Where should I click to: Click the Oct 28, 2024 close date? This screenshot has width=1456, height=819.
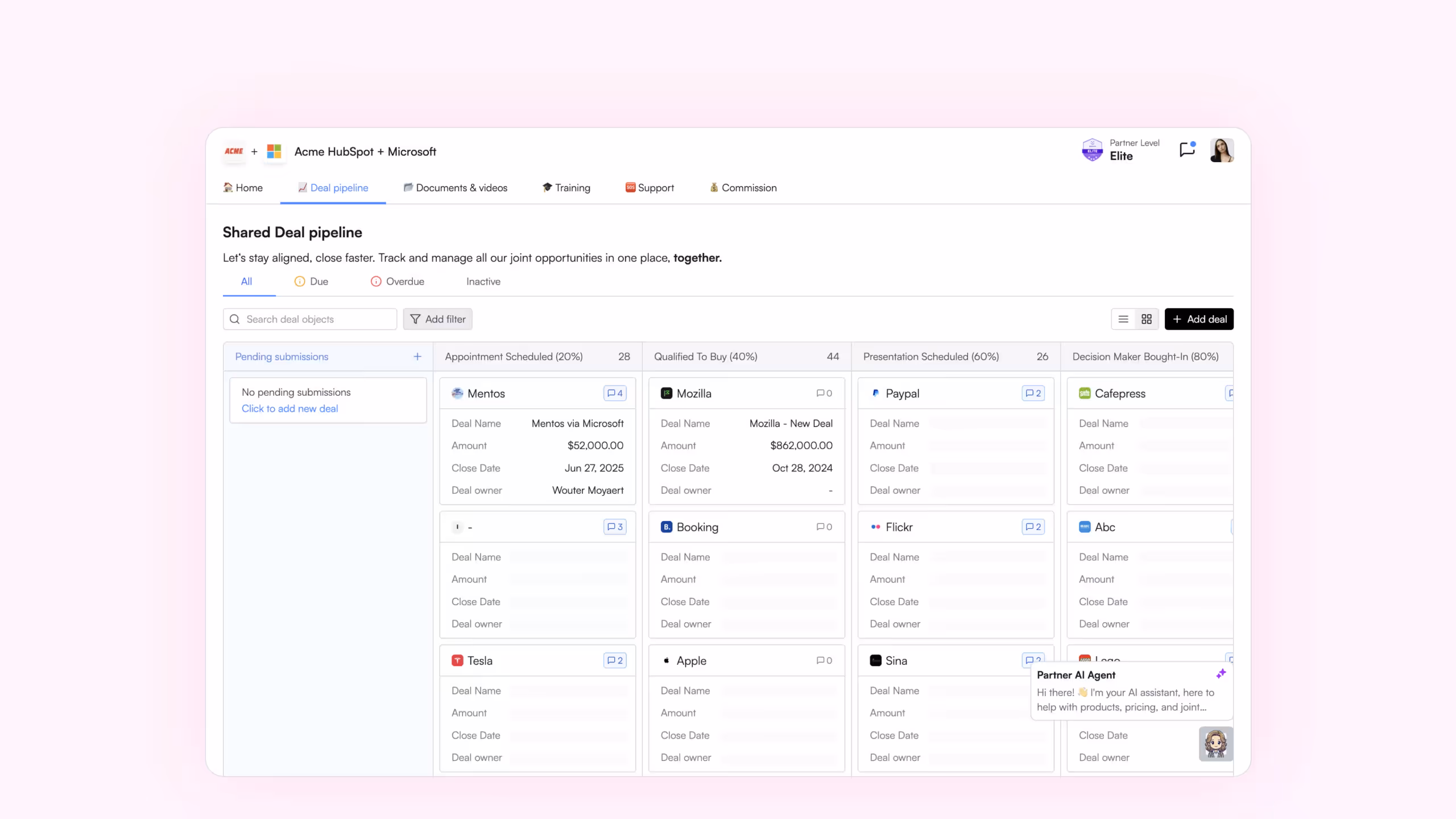point(803,468)
